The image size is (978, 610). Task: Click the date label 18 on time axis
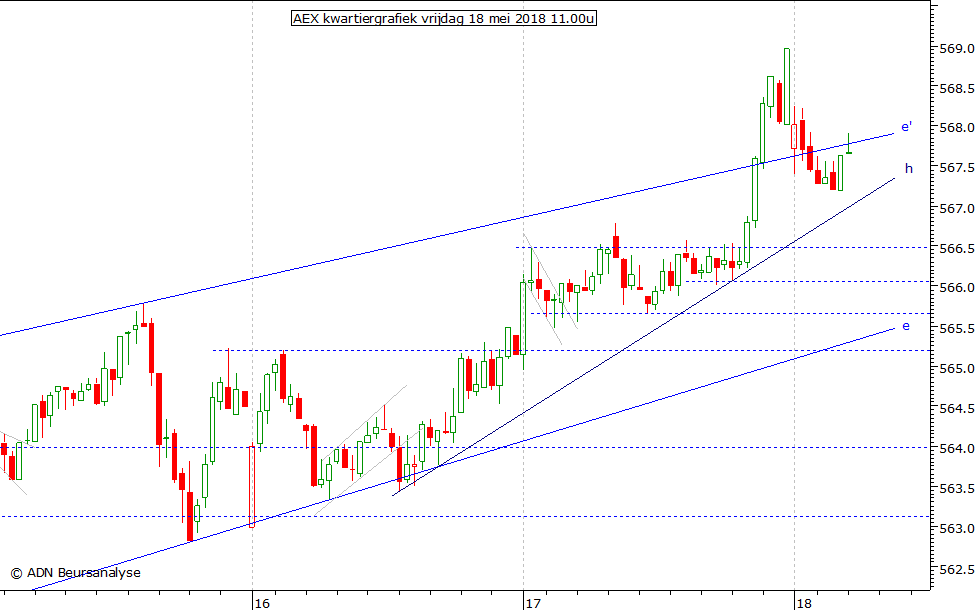tap(804, 603)
